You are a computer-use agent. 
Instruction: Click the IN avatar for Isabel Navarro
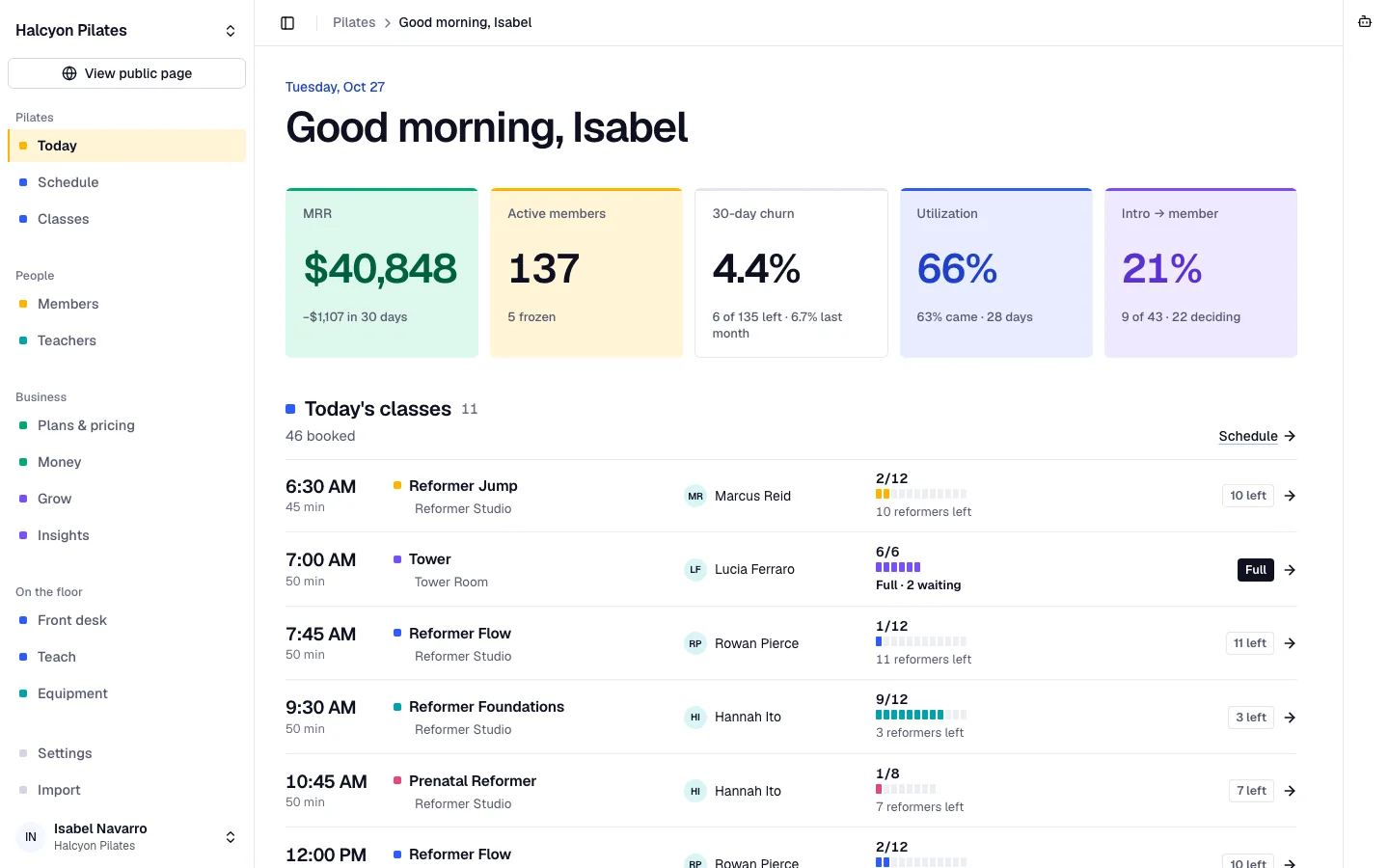(31, 837)
